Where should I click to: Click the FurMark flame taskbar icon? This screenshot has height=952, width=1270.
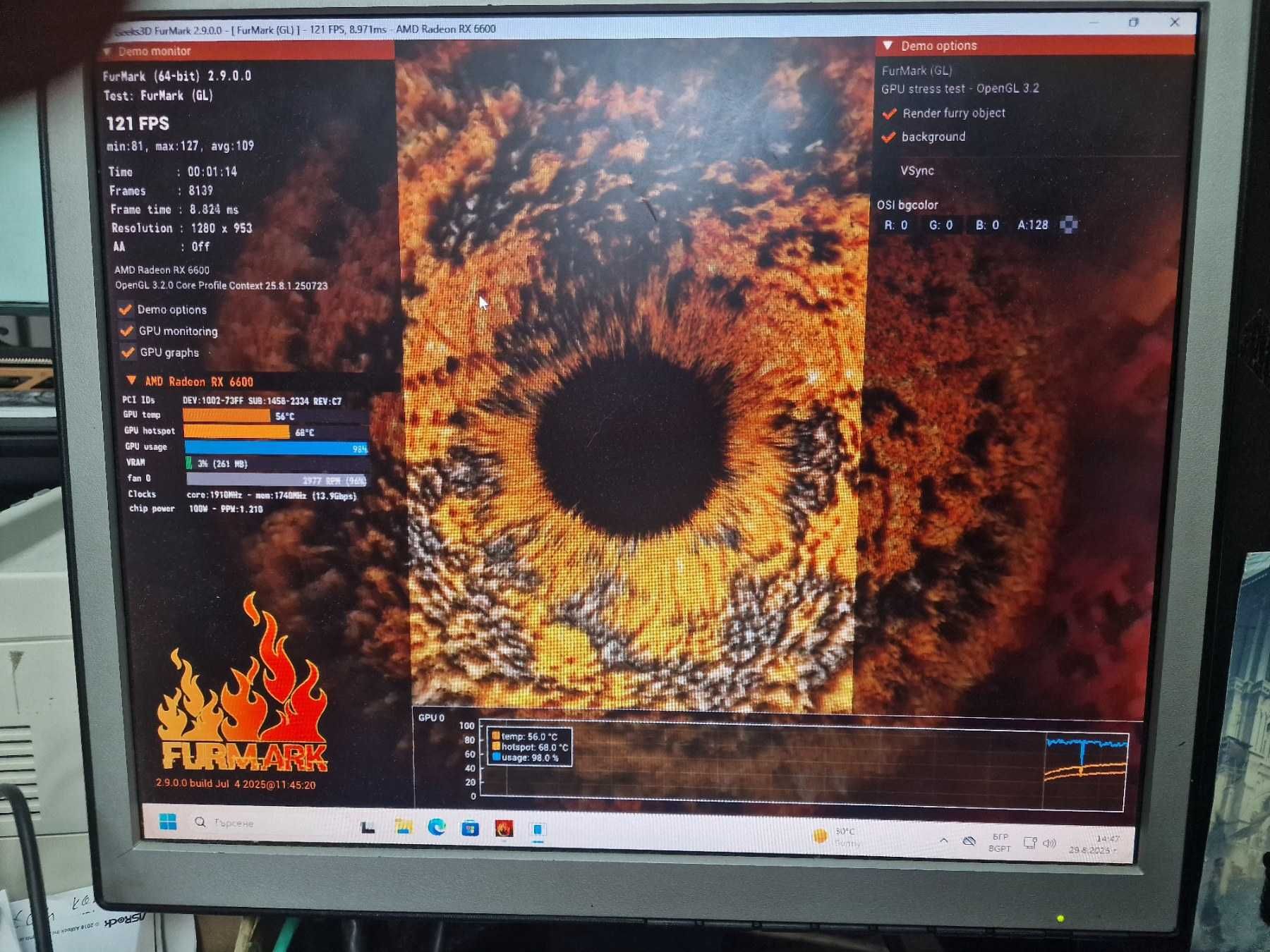(x=504, y=829)
